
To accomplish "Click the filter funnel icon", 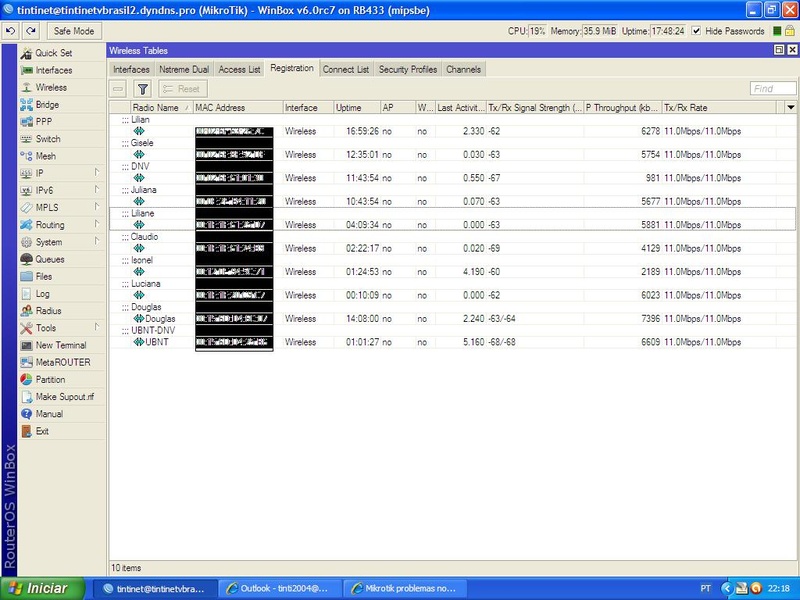I will pos(143,89).
